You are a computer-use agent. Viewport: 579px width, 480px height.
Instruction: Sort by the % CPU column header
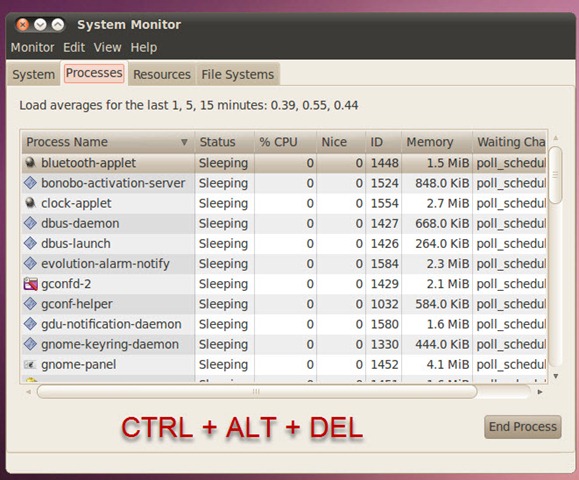[x=285, y=142]
